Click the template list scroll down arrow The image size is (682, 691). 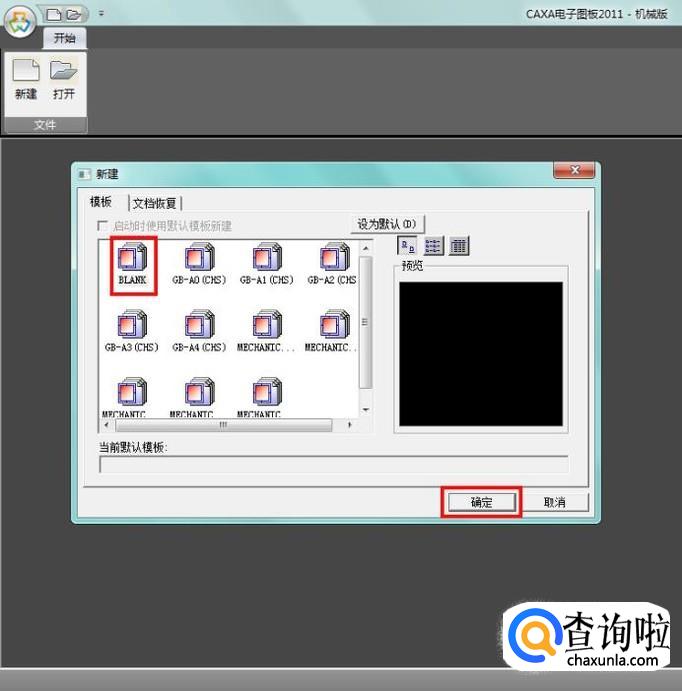366,410
